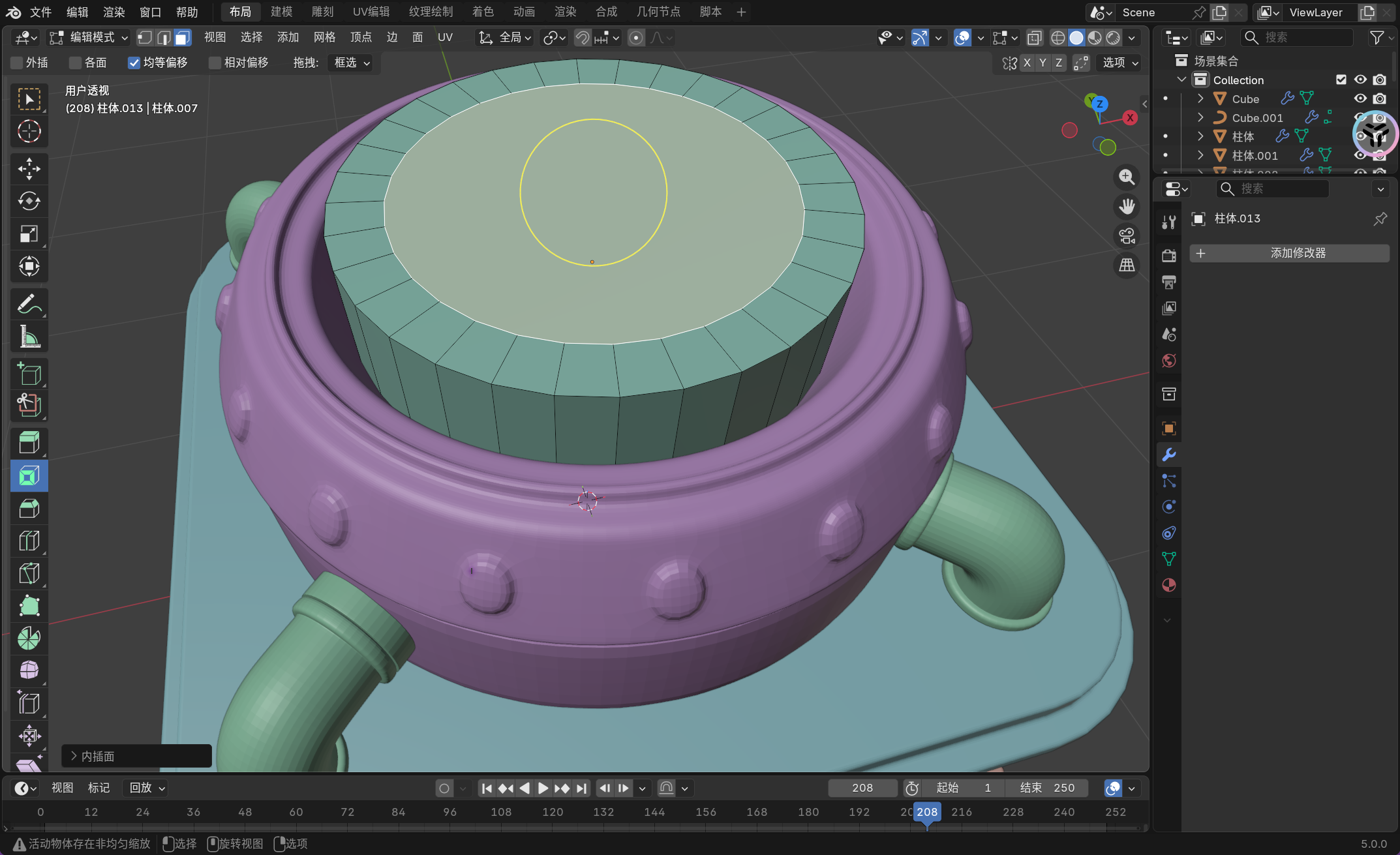The width and height of the screenshot is (1400, 855).
Task: Activate the Annotate pencil tool
Action: [x=29, y=304]
